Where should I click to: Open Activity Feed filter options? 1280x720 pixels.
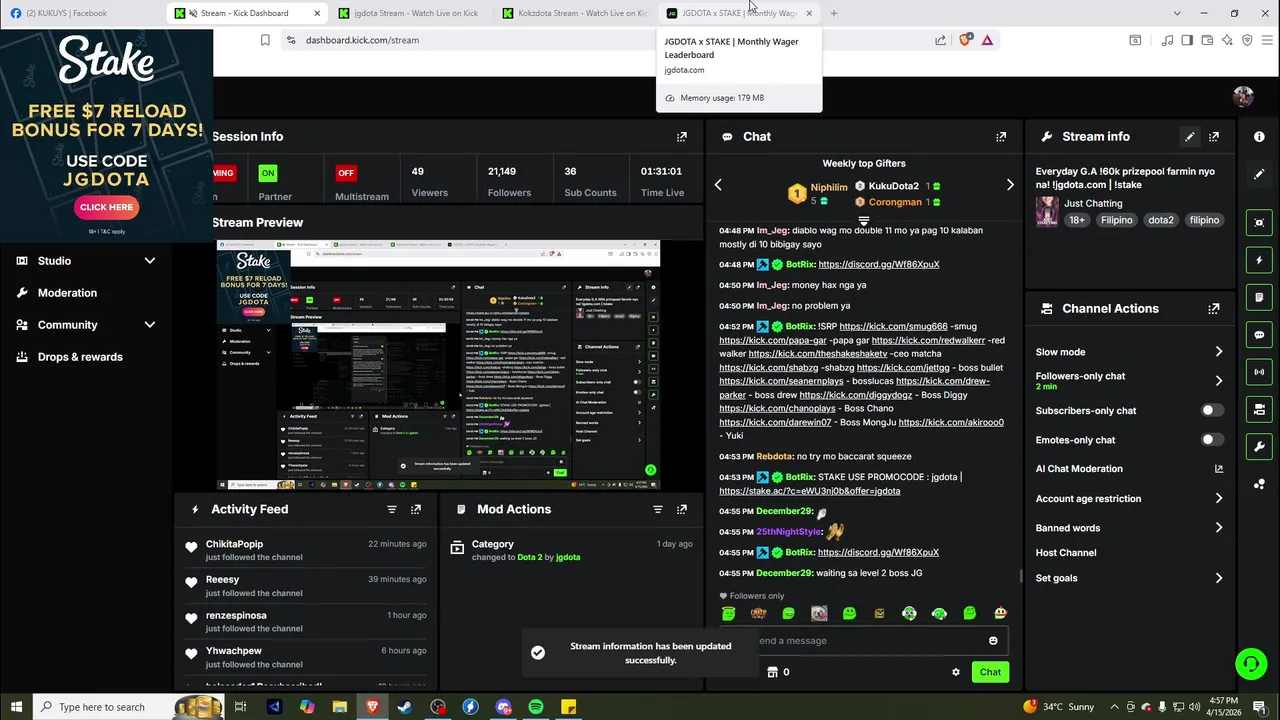[392, 509]
